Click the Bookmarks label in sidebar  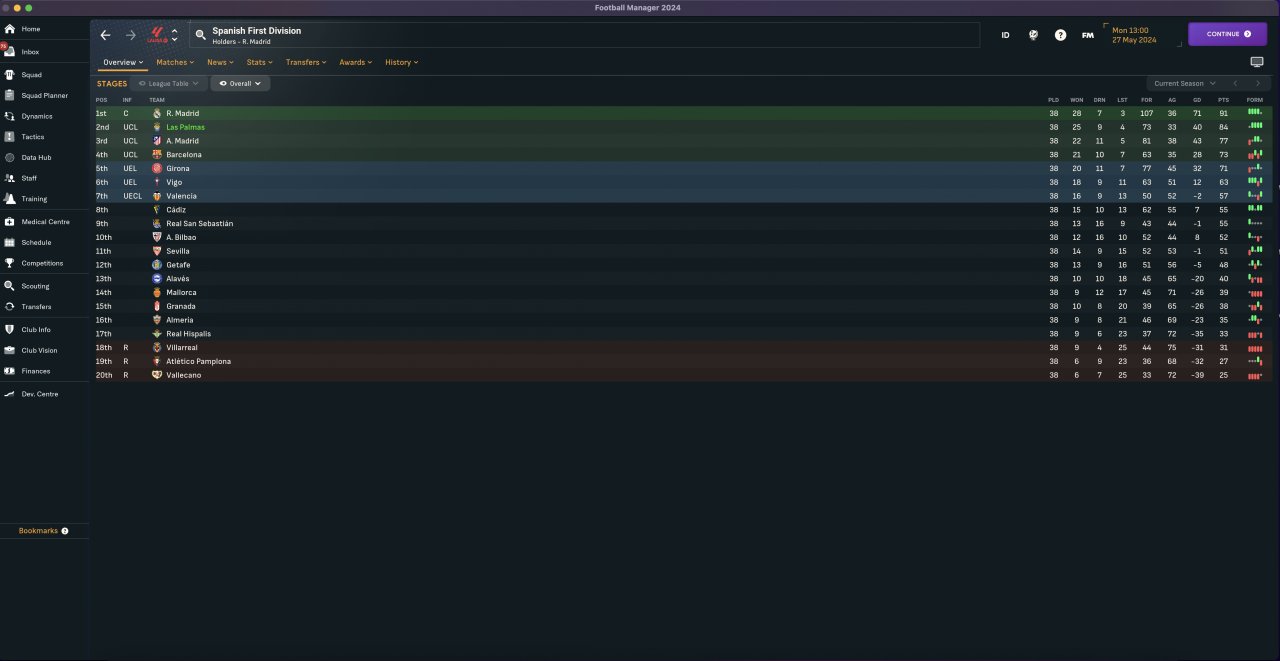pos(38,531)
